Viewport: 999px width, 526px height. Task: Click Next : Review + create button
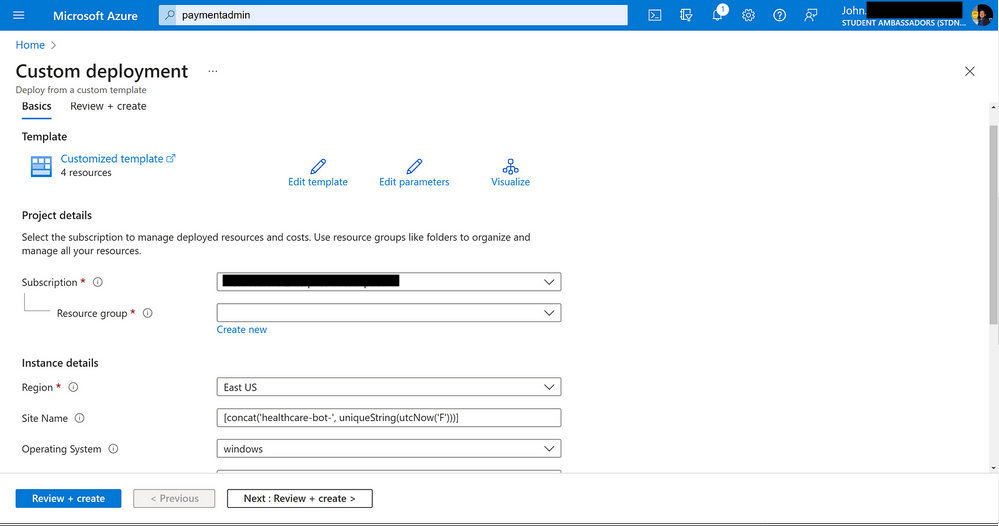[x=300, y=498]
